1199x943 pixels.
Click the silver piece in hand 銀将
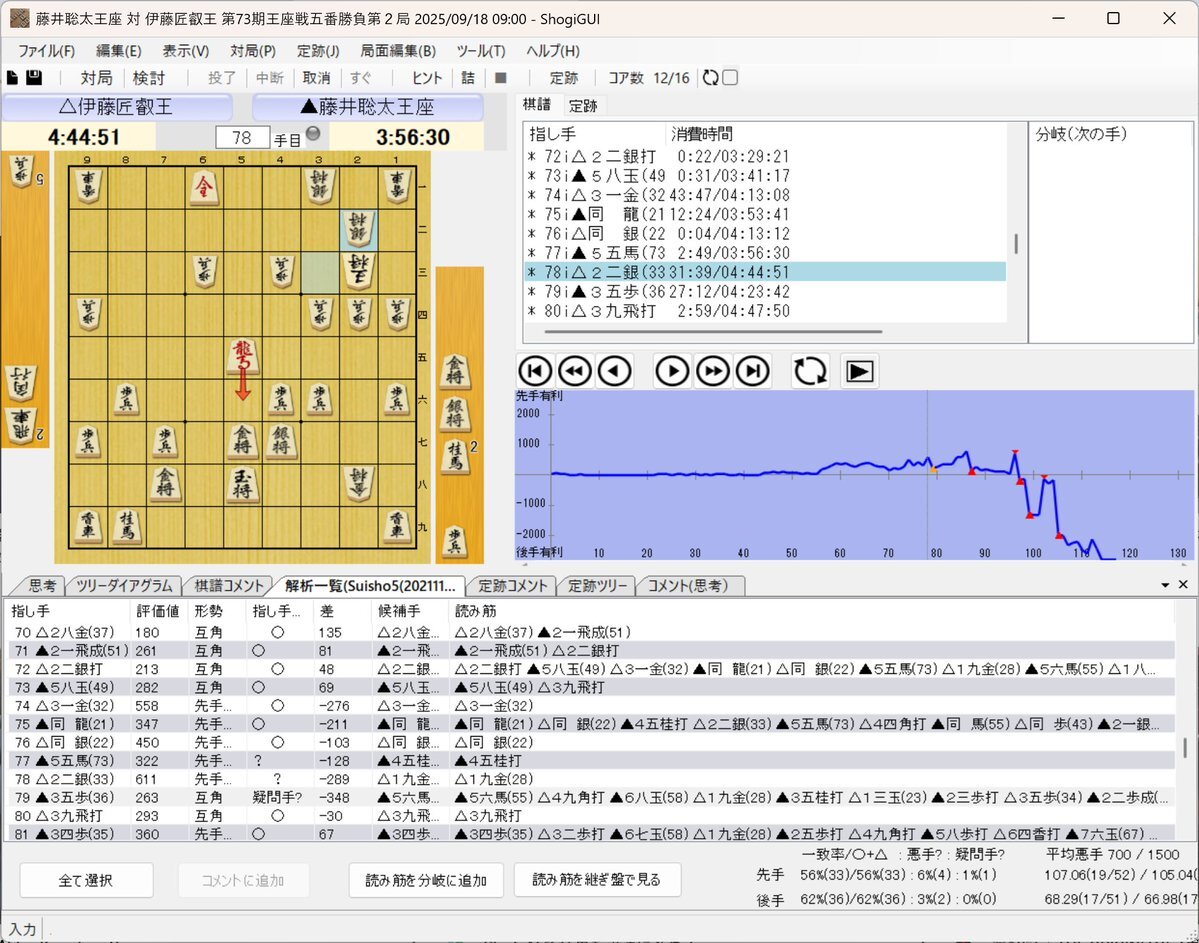click(x=455, y=413)
